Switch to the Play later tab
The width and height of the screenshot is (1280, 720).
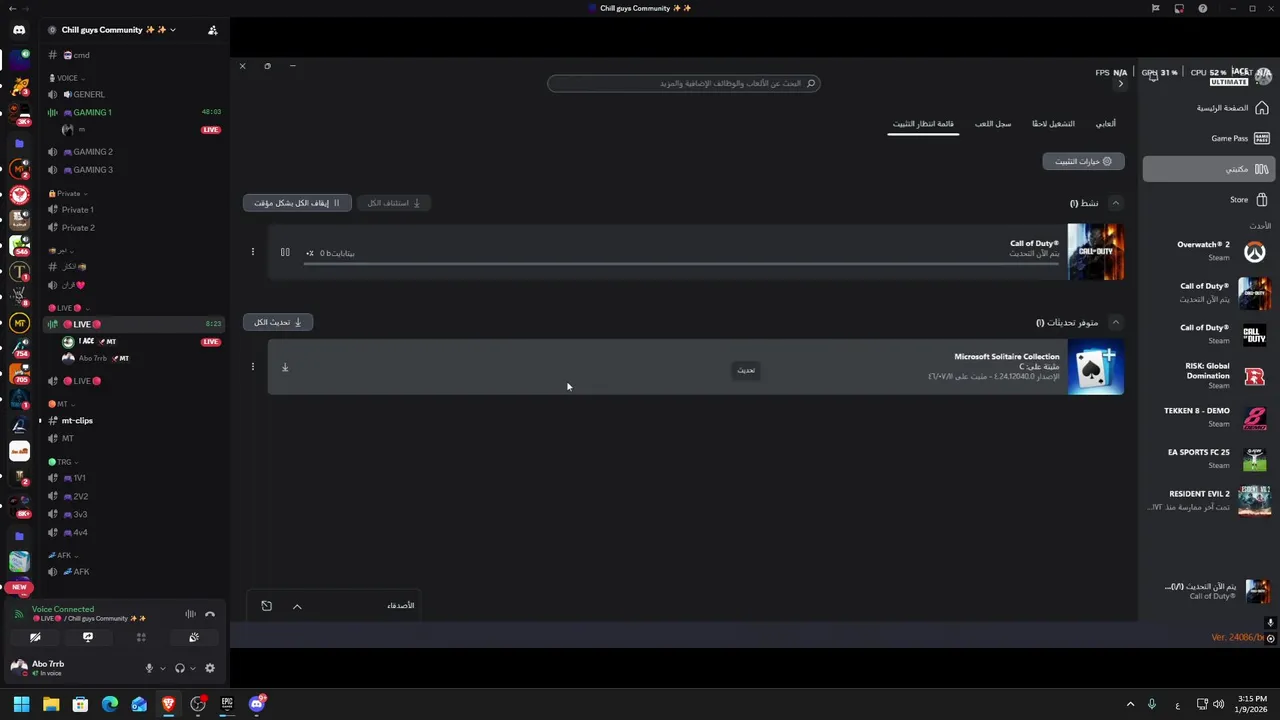click(1053, 124)
